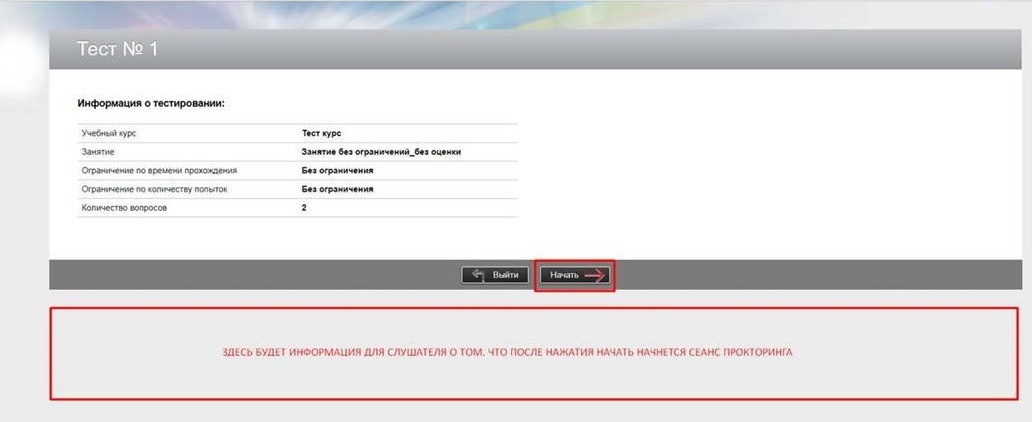1032x422 pixels.
Task: Click the 'Количество вопросов' label
Action: (x=124, y=207)
